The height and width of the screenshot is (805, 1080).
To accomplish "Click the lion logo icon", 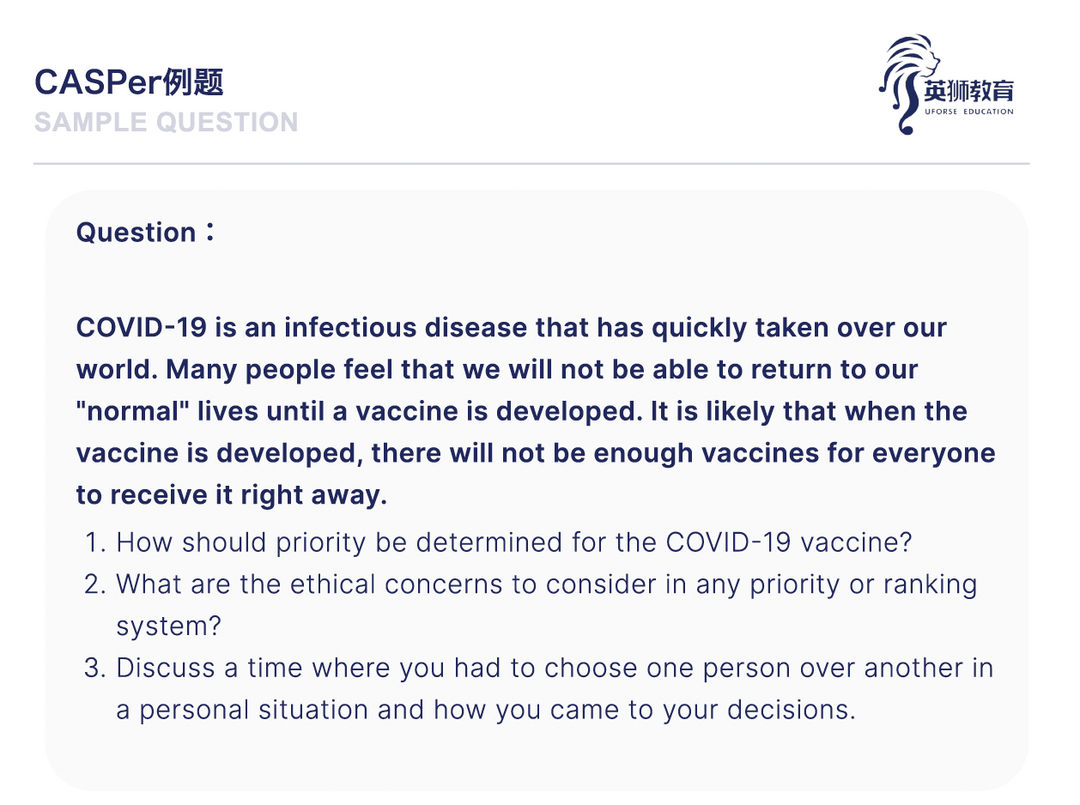I will click(x=907, y=84).
